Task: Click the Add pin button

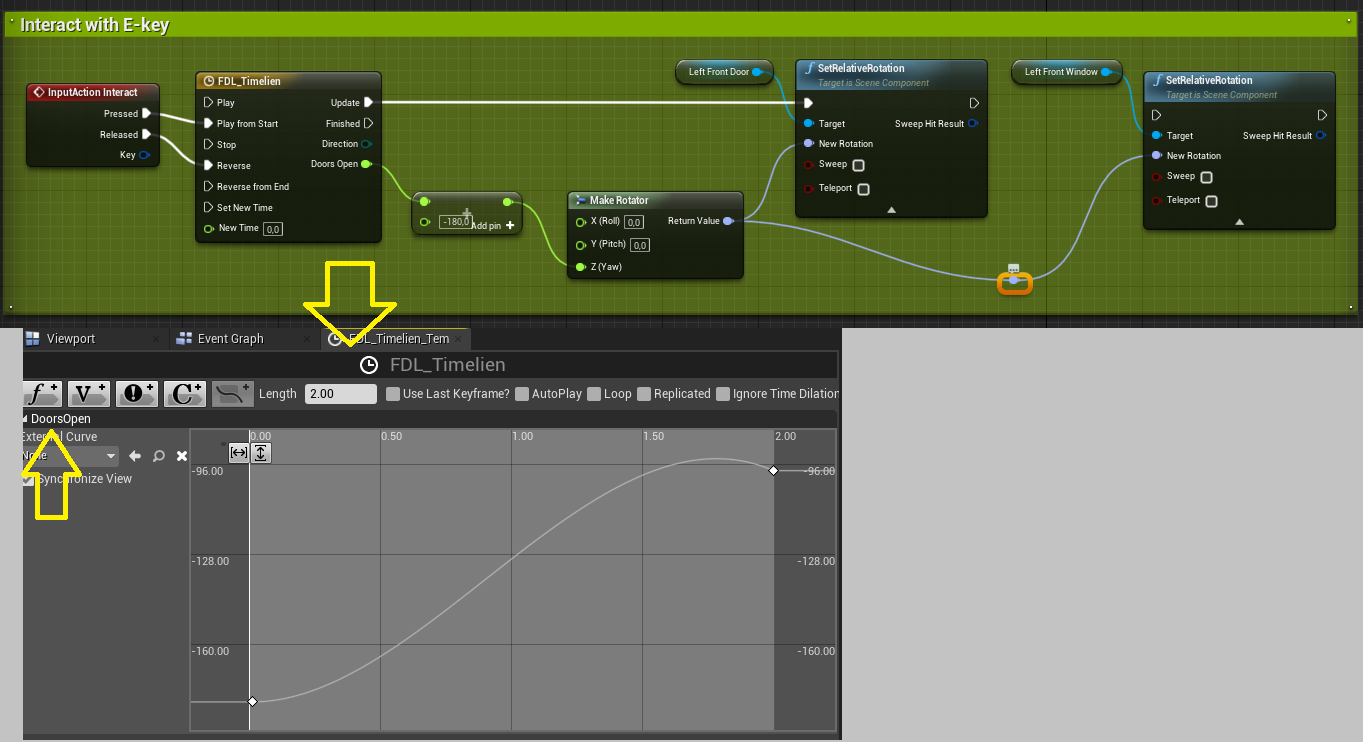Action: 510,226
